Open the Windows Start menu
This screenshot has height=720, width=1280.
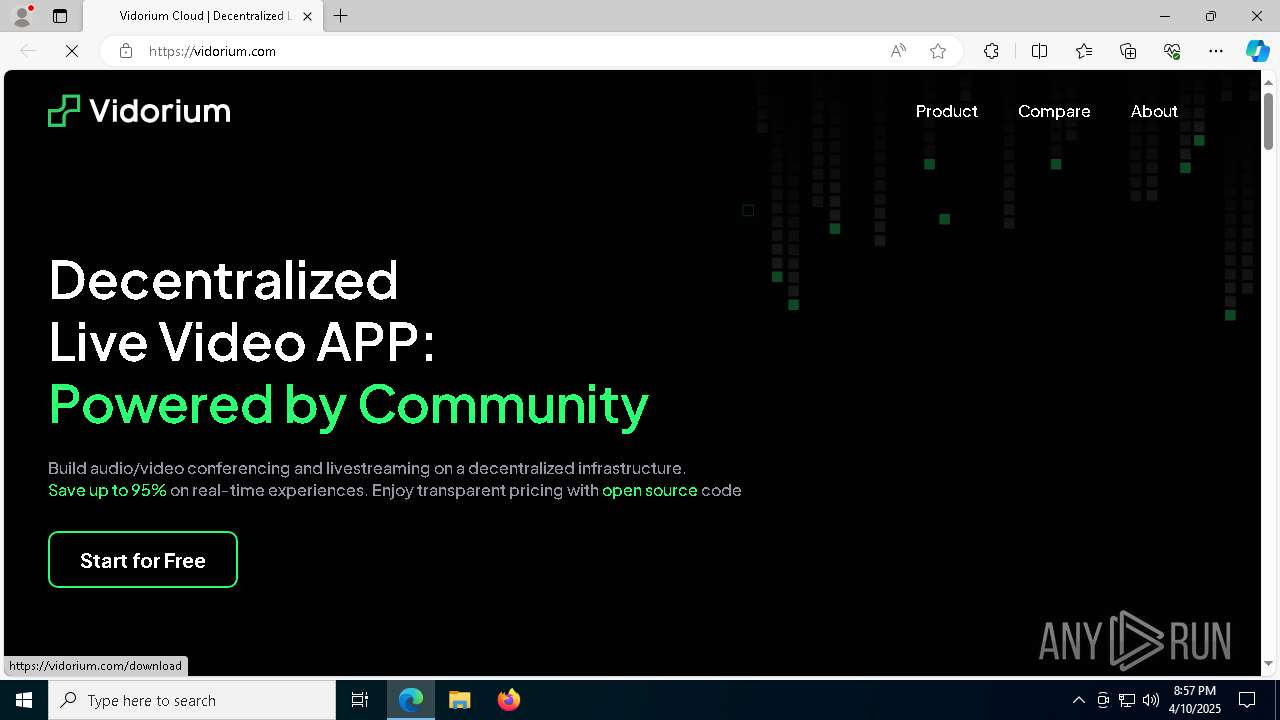point(24,700)
